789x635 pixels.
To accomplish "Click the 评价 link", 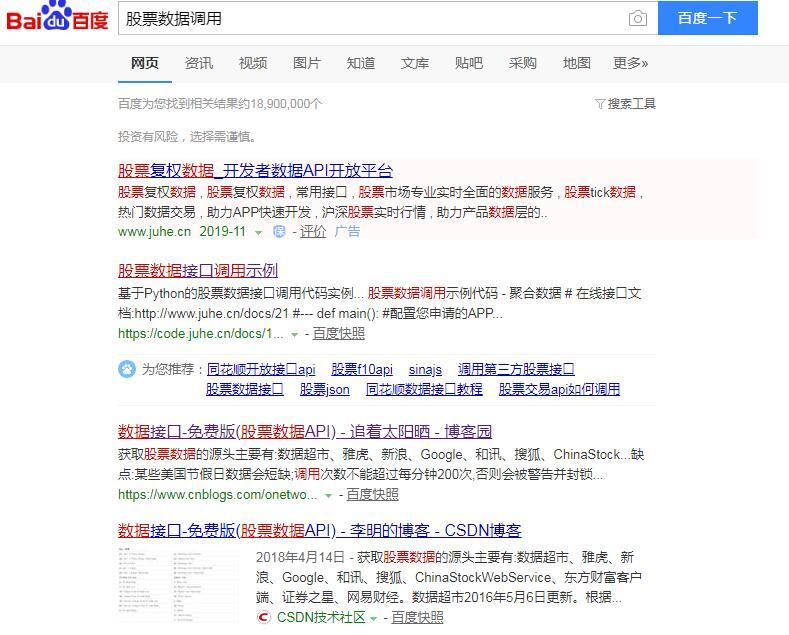I will [313, 231].
